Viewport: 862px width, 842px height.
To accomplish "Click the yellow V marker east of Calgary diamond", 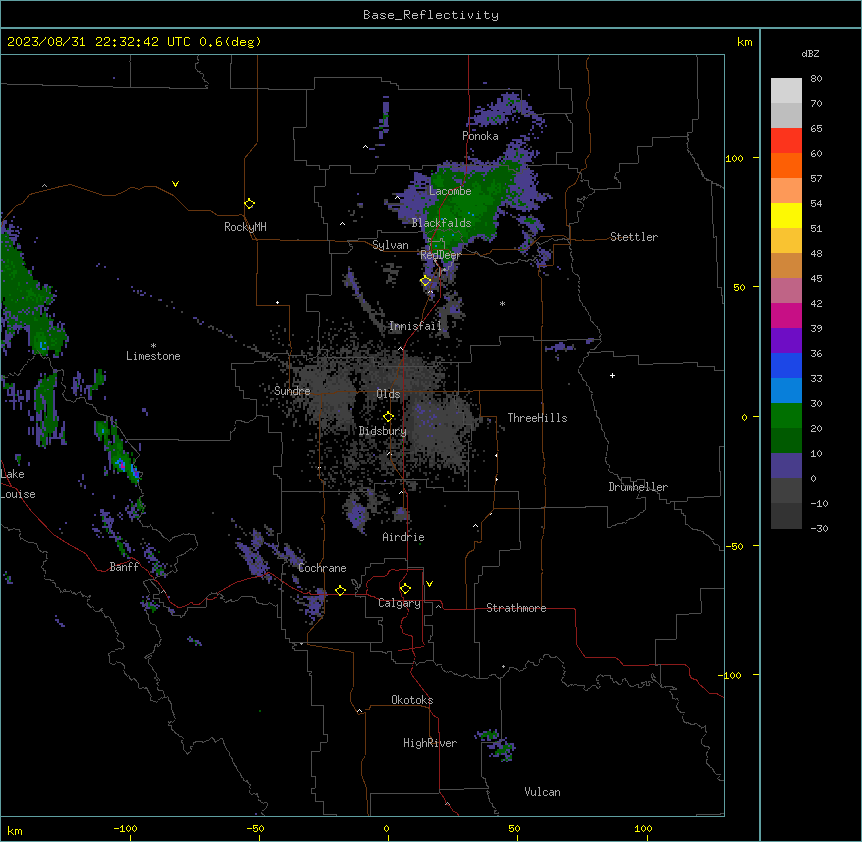I will click(429, 584).
